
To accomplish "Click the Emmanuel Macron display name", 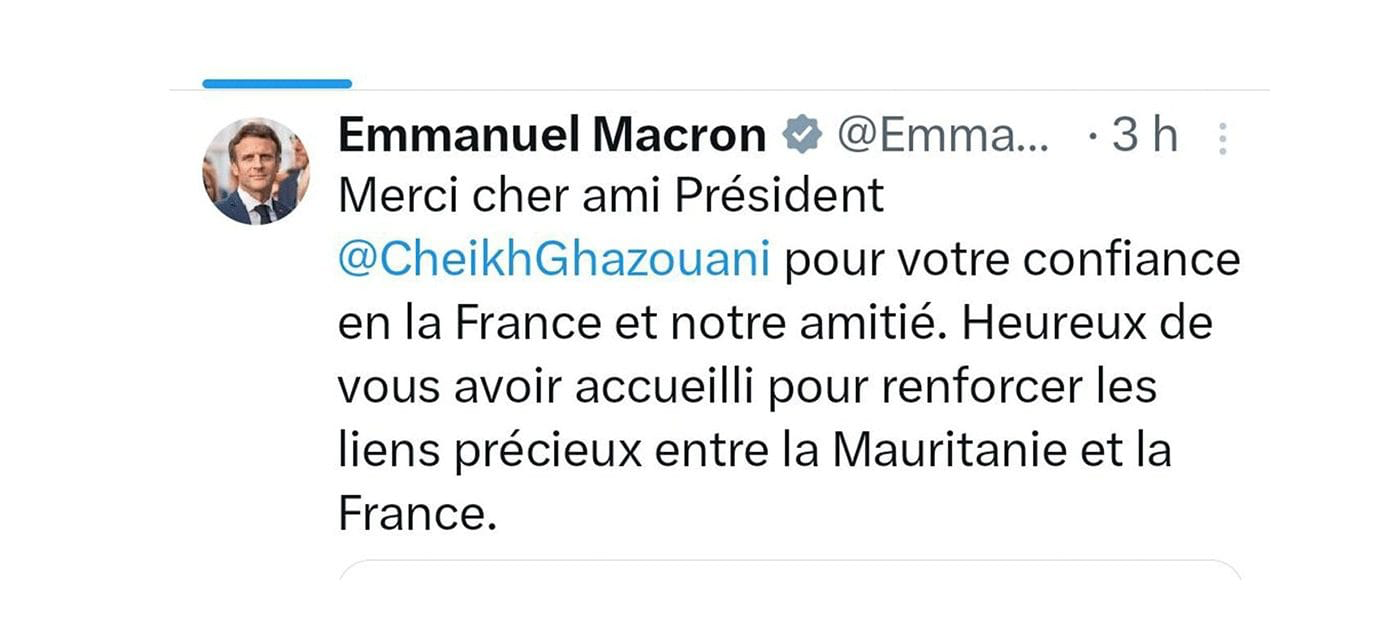I will (552, 136).
